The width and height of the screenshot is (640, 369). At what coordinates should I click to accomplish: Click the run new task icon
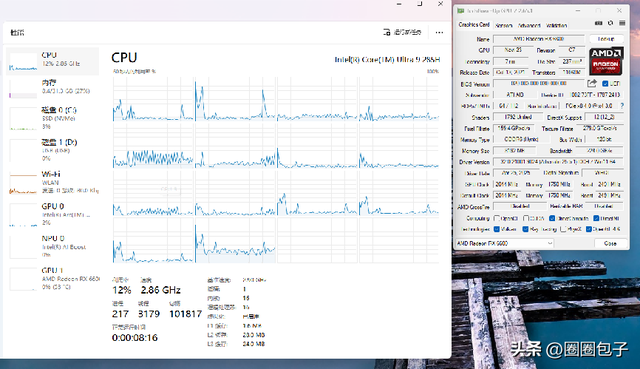tap(387, 32)
